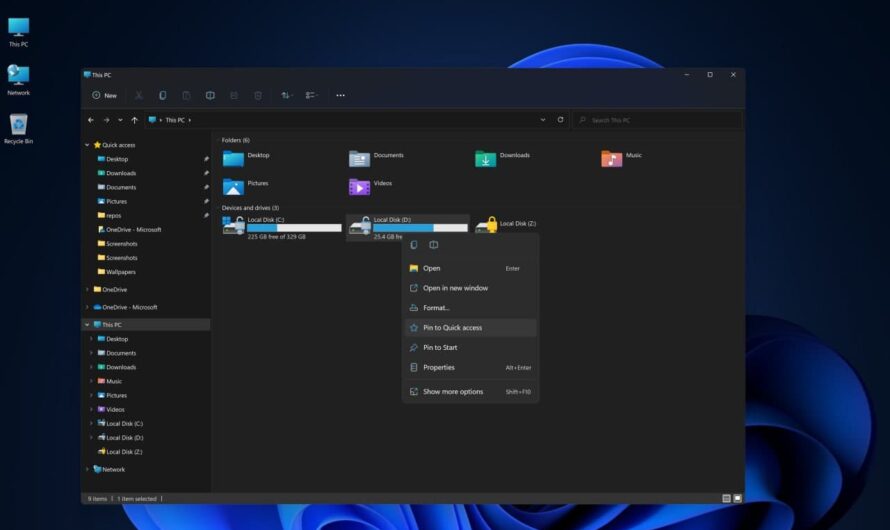Image resolution: width=890 pixels, height=530 pixels.
Task: Expand the address bar history chevron
Action: (x=543, y=120)
